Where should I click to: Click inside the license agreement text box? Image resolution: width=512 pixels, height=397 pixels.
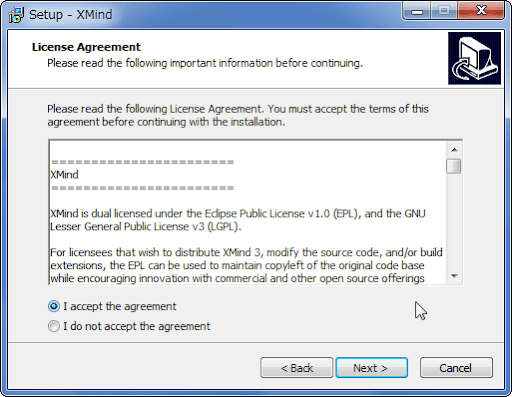[x=248, y=212]
